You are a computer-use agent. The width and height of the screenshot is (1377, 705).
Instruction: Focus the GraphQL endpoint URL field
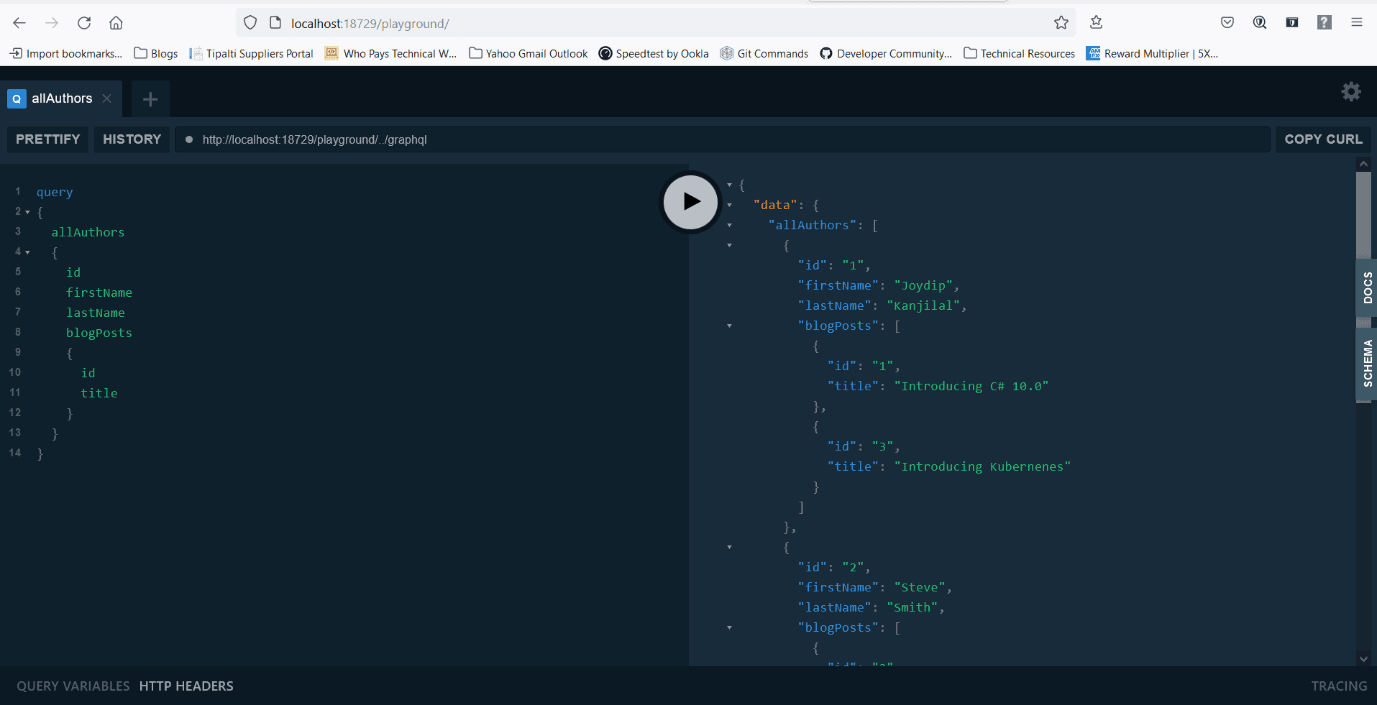[723, 139]
